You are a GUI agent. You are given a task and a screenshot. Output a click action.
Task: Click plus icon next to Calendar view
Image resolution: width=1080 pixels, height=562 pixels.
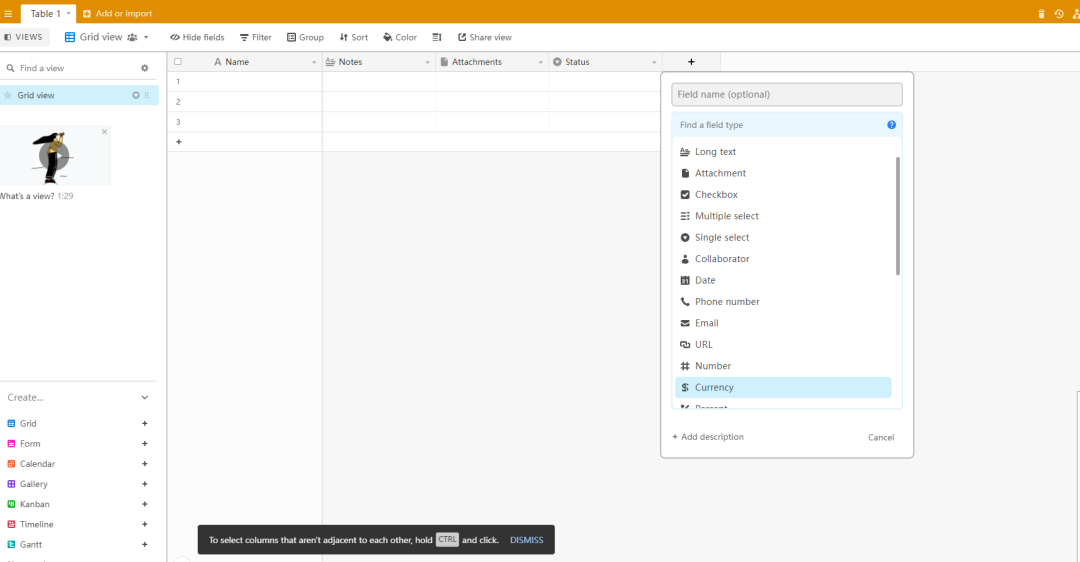coord(145,464)
